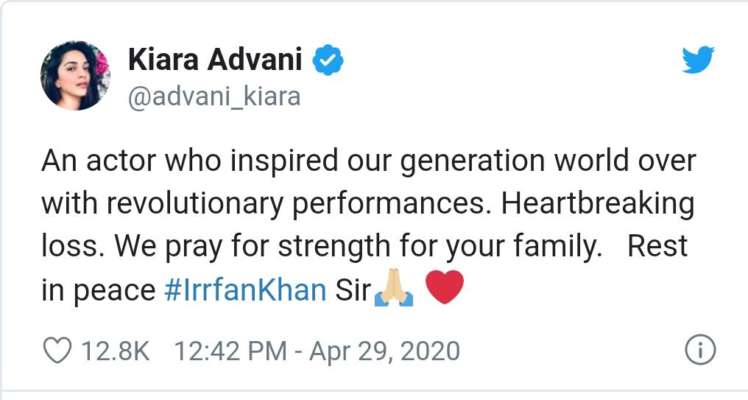Viewport: 748px width, 400px height.
Task: Click the word 'Sir' after hashtag
Action: click(x=353, y=289)
